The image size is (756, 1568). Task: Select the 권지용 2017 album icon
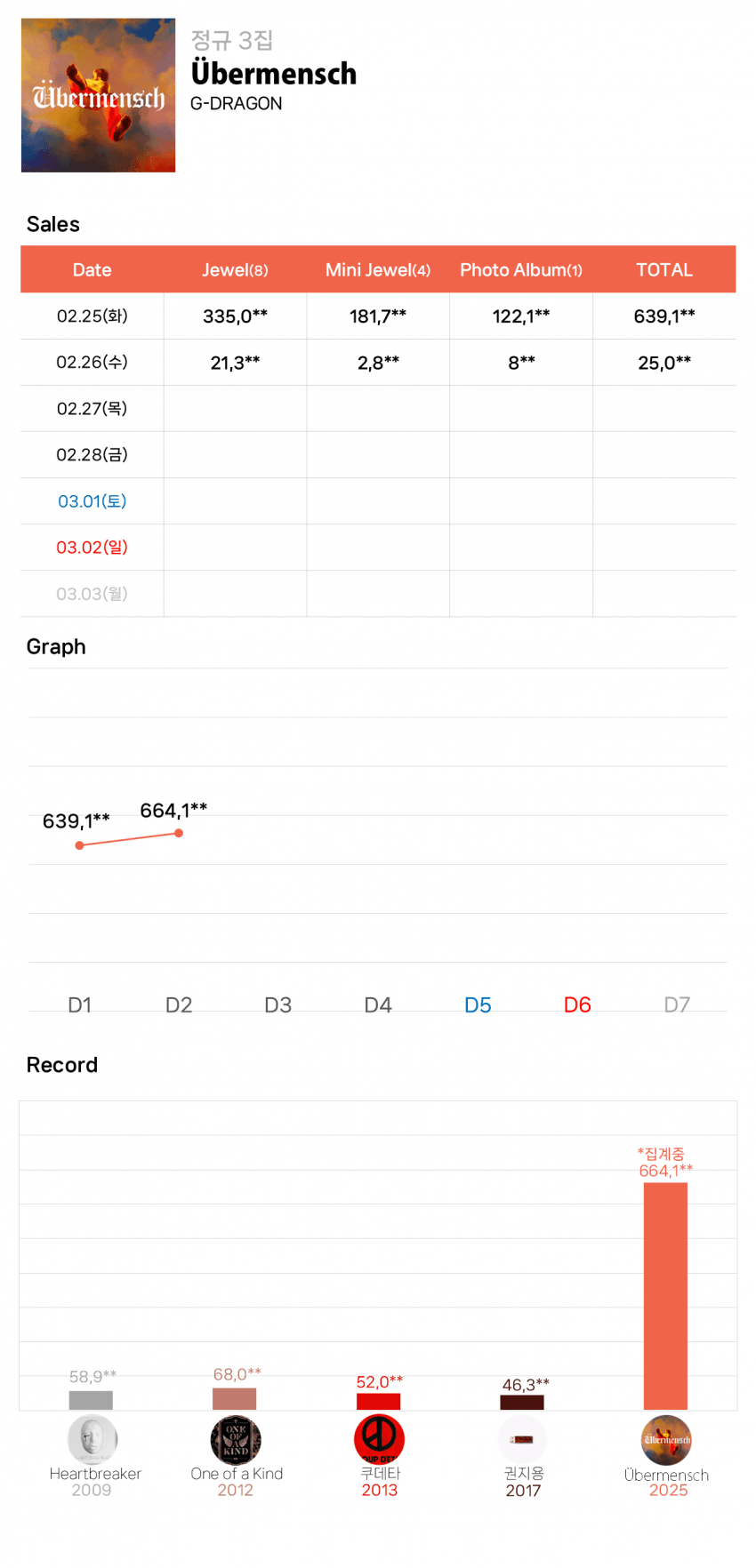[x=522, y=1439]
